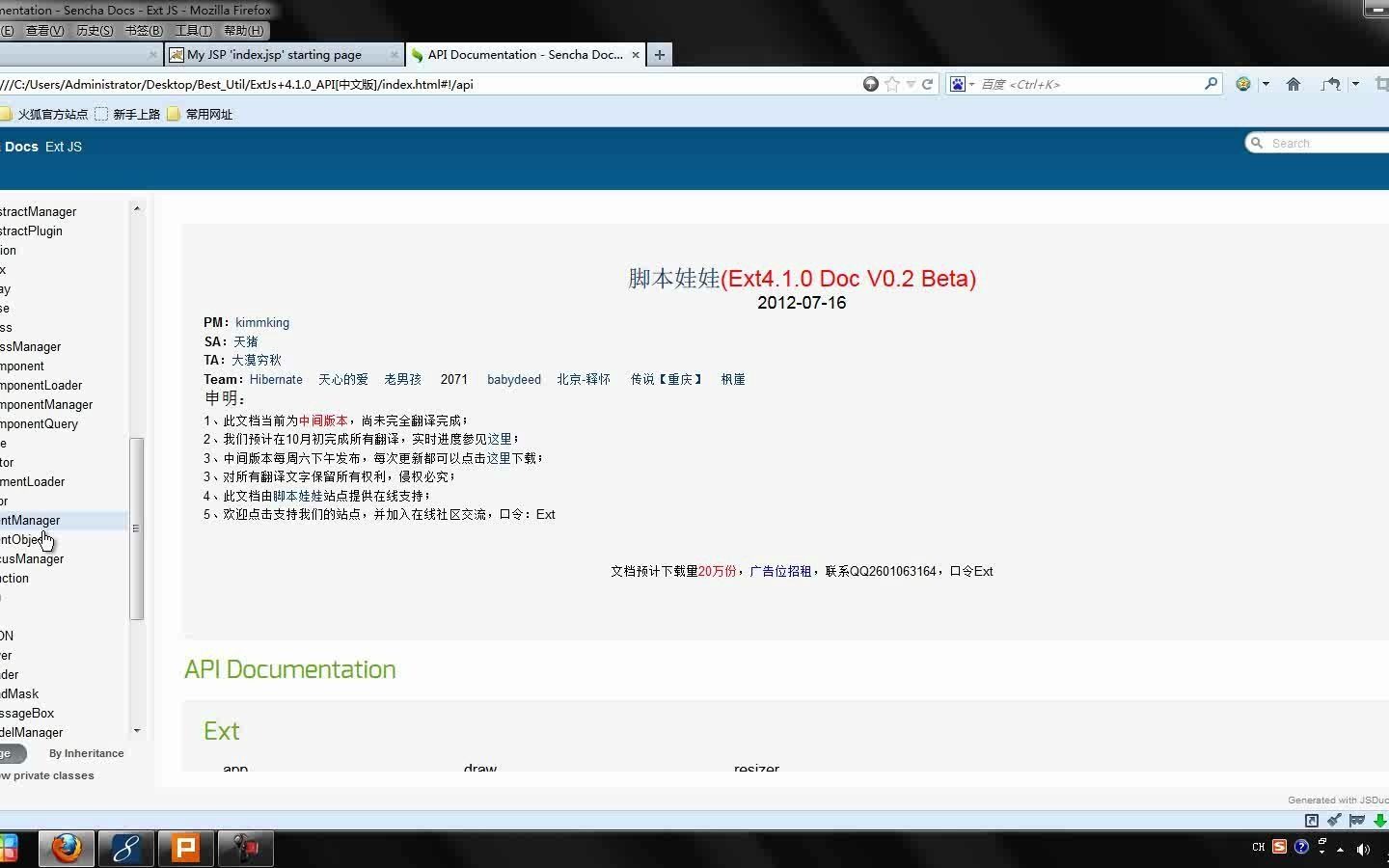Open the Ext JS header link
Image resolution: width=1389 pixels, height=868 pixels.
(x=64, y=147)
